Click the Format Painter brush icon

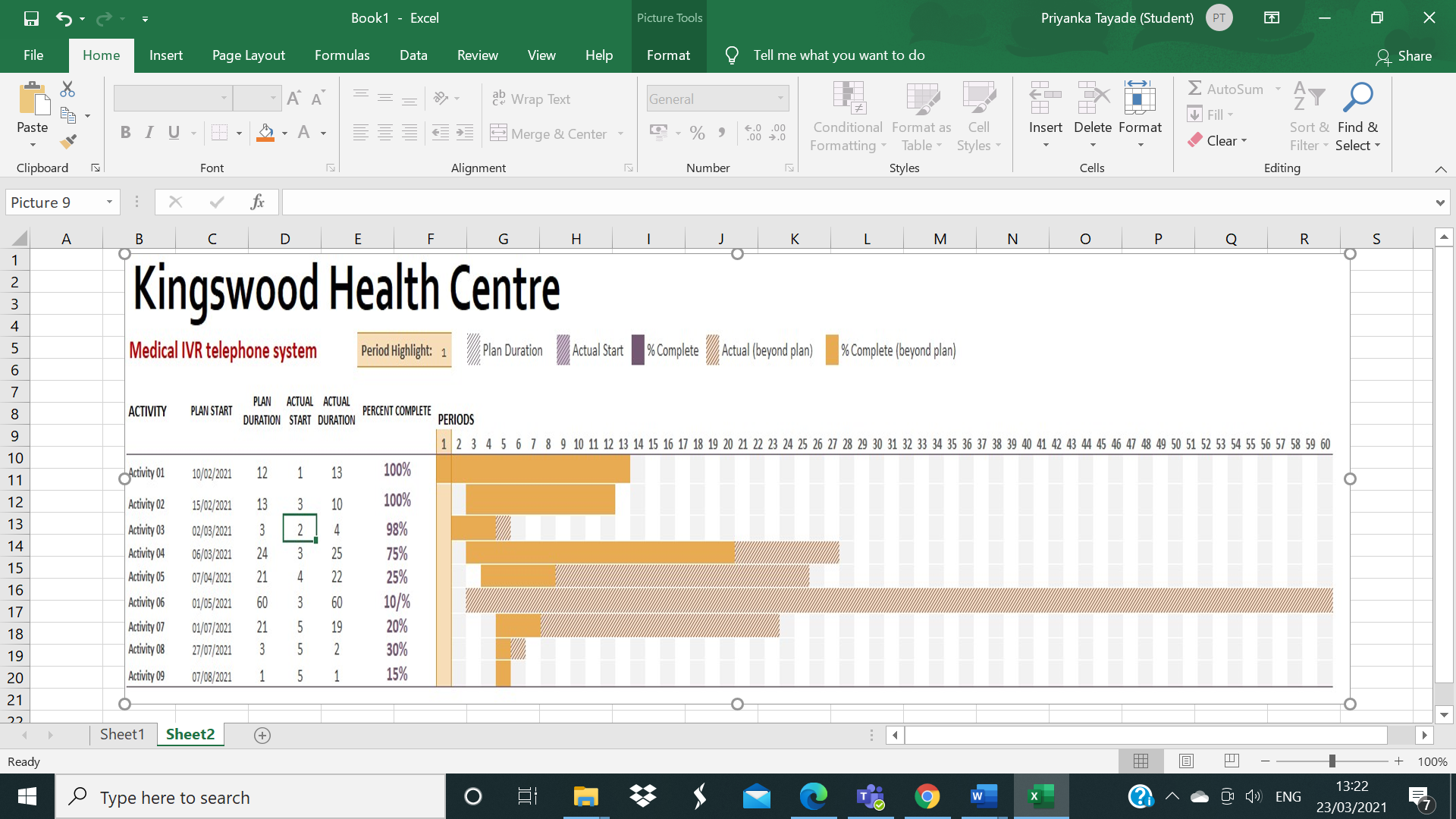pos(68,141)
